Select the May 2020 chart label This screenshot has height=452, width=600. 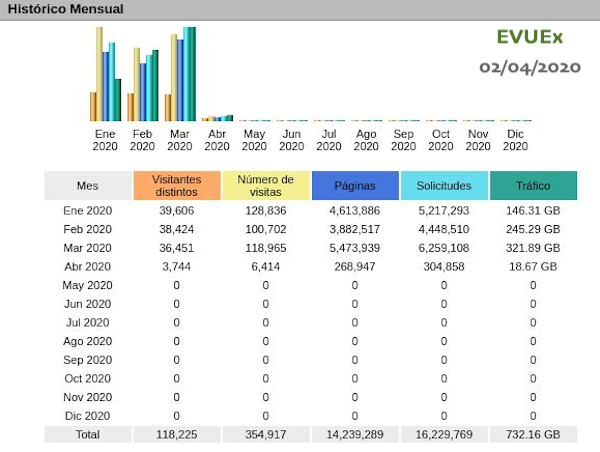click(x=254, y=140)
